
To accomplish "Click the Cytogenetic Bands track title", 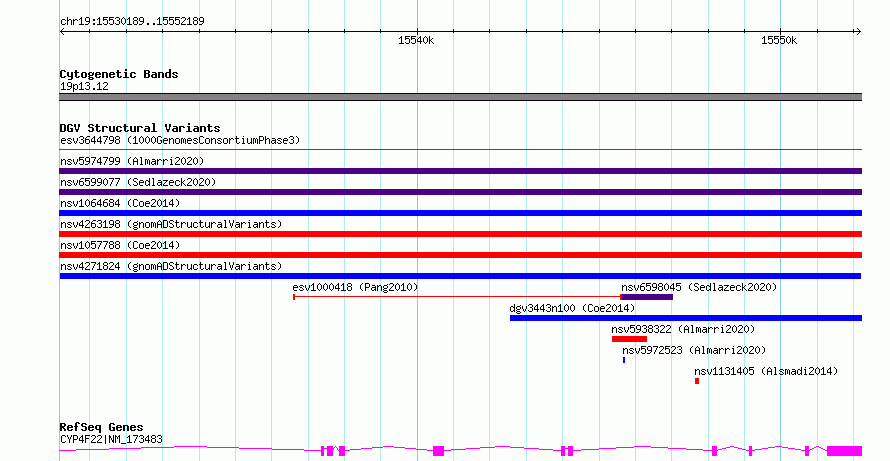I will point(119,74).
